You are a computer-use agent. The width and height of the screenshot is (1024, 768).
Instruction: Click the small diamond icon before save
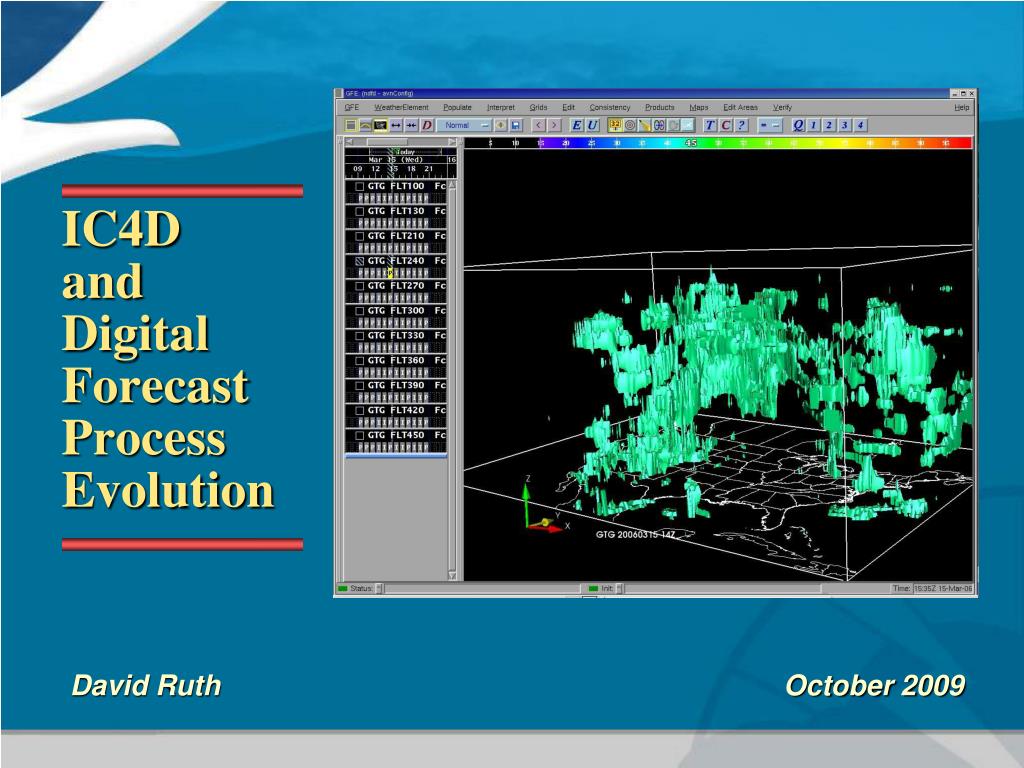[500, 125]
